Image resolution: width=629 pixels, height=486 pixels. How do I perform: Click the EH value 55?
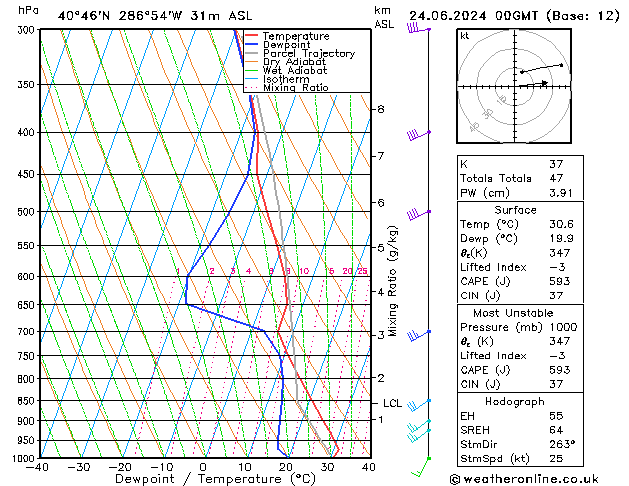[x=556, y=416]
